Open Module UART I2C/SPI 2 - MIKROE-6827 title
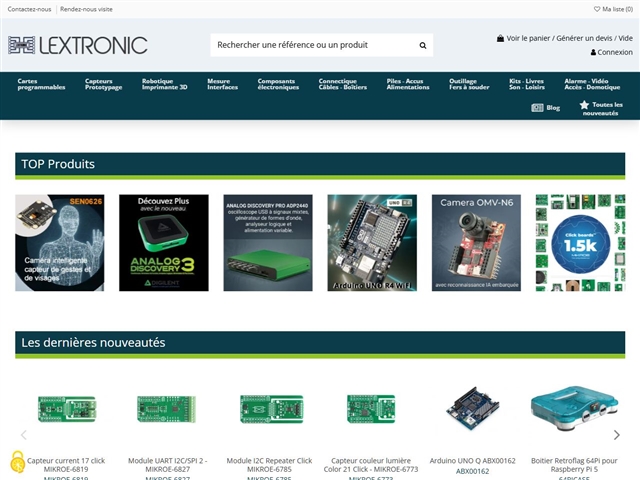This screenshot has height=480, width=640. click(168, 465)
